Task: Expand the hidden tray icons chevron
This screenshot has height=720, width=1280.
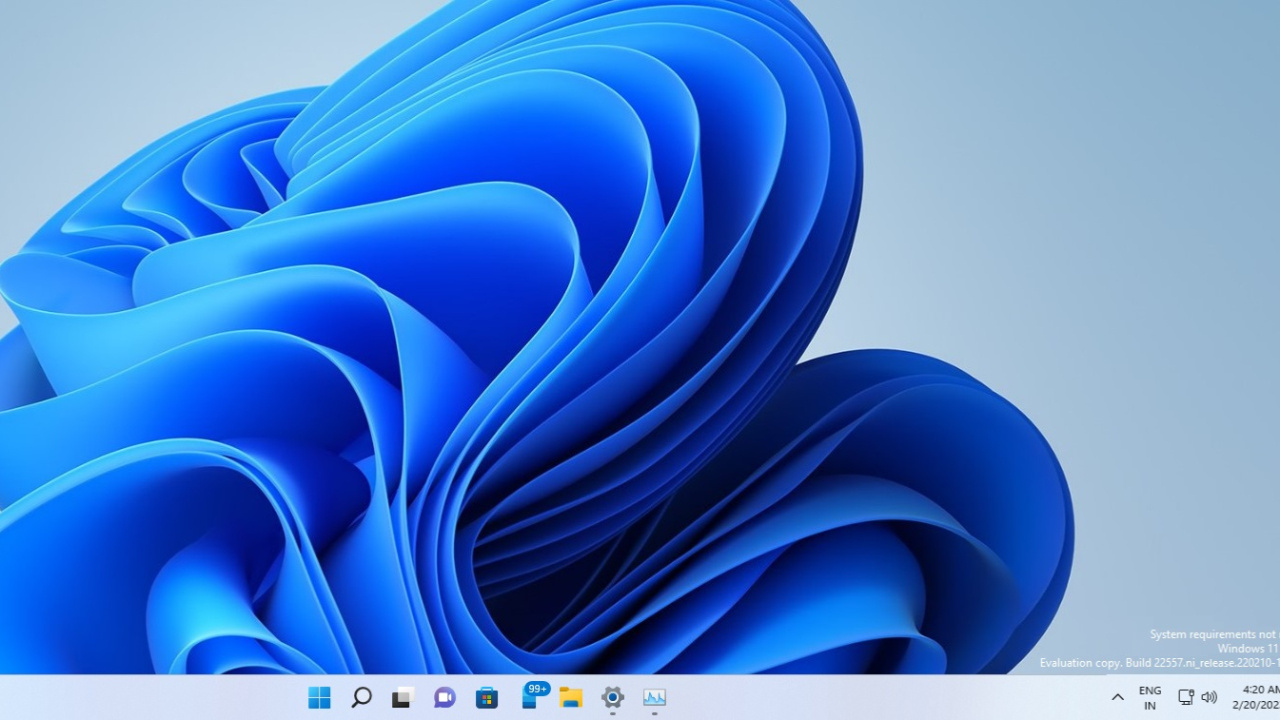Action: point(1117,697)
